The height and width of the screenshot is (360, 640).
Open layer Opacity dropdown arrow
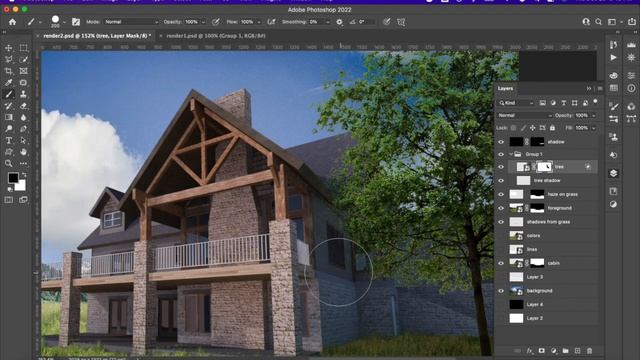pos(593,116)
